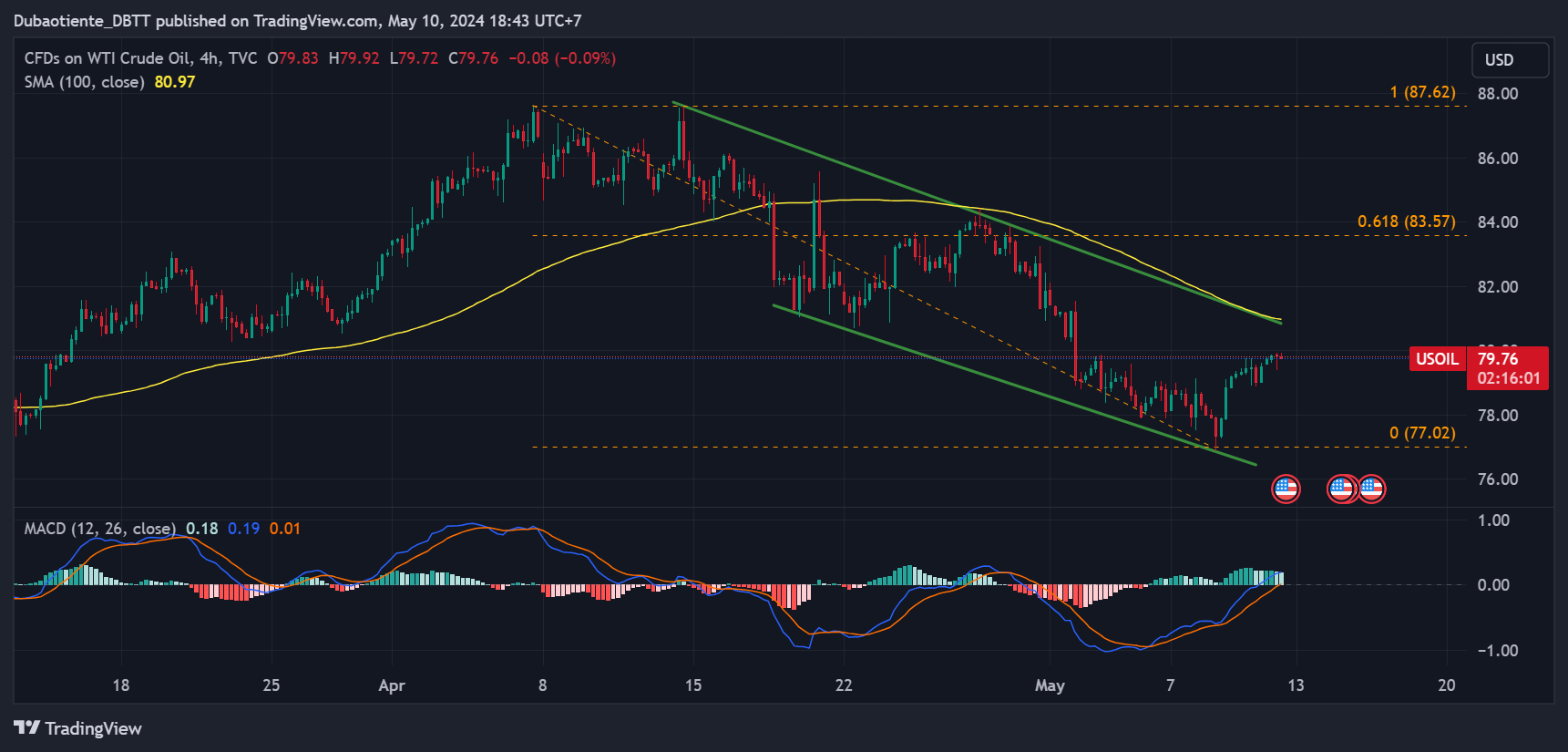1568x752 pixels.
Task: Click the May label on time axis
Action: coord(1050,685)
